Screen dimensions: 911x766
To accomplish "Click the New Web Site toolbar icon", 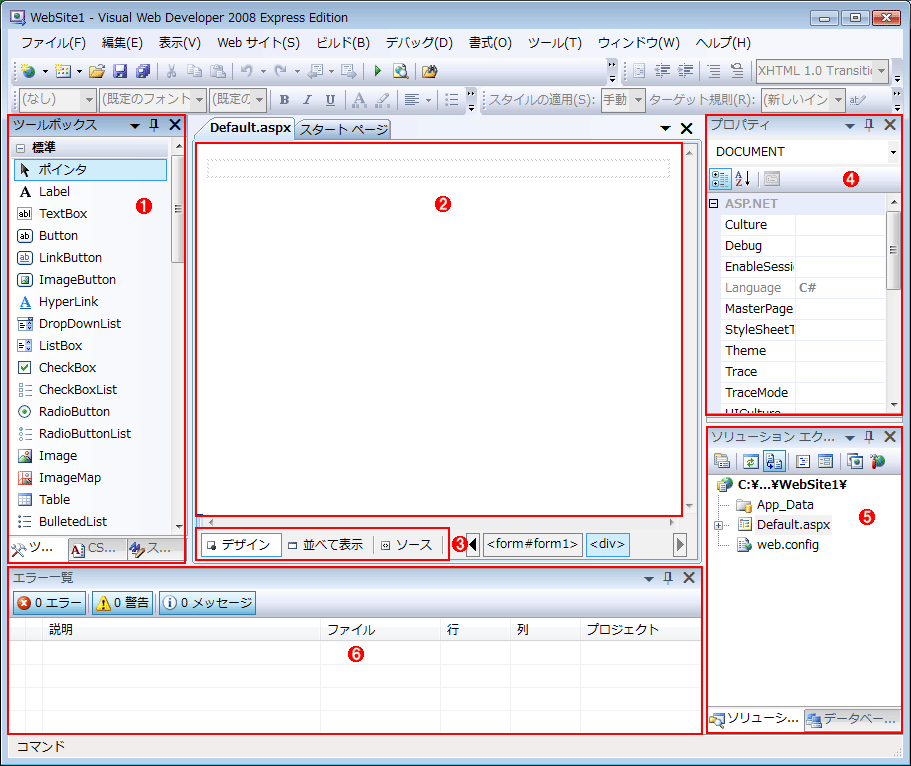I will (27, 71).
